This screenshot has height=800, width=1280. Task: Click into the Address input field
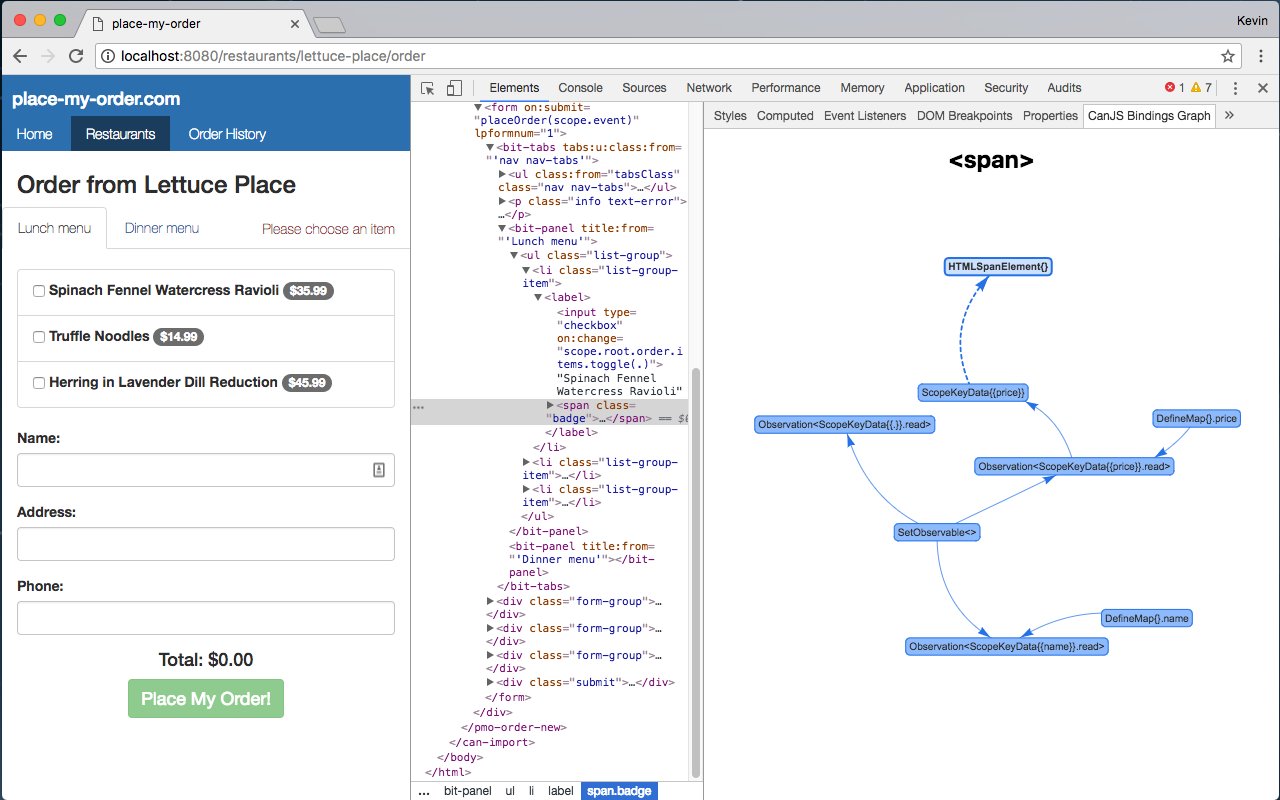pos(206,544)
